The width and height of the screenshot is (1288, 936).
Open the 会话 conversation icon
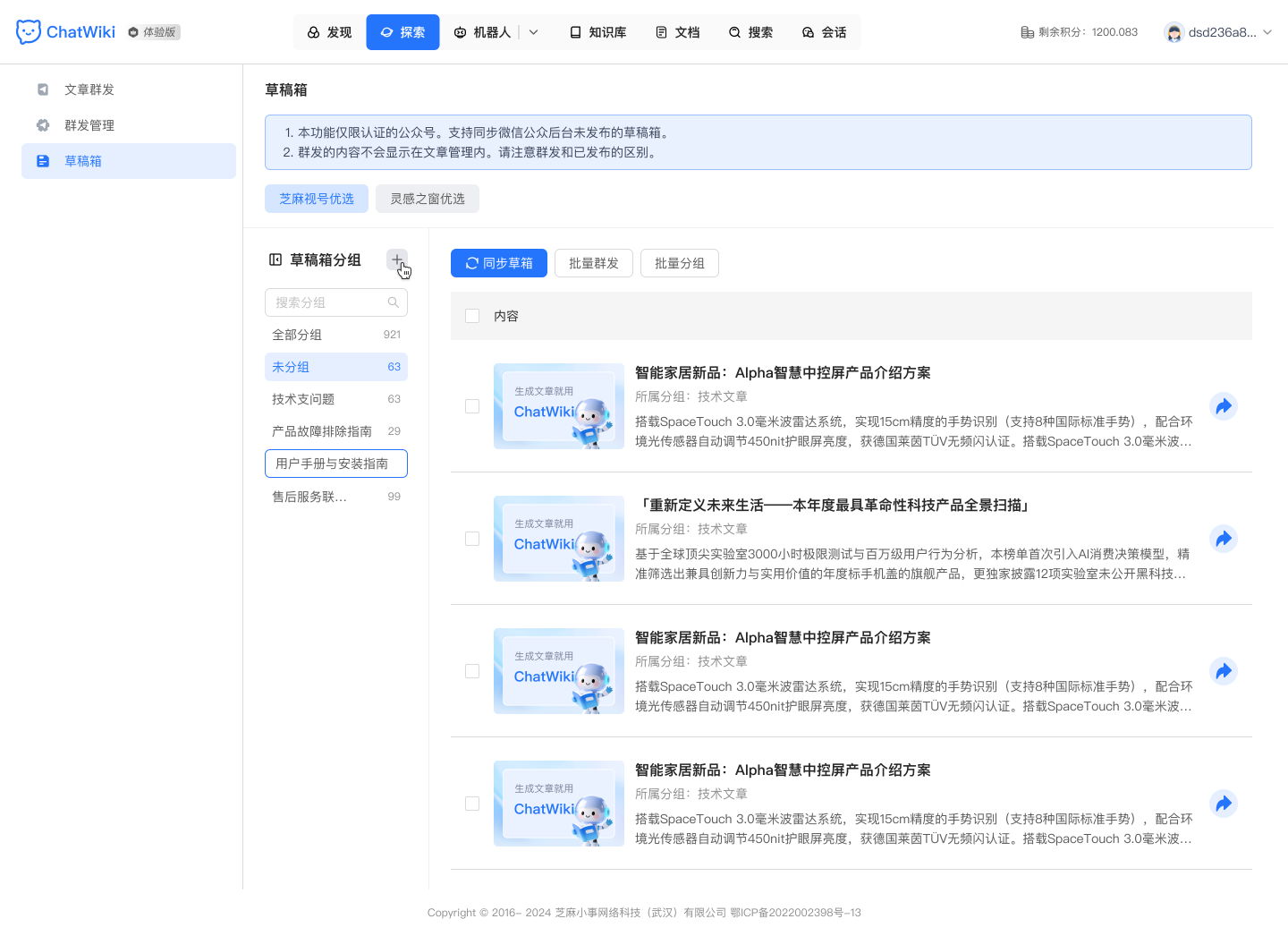point(808,31)
